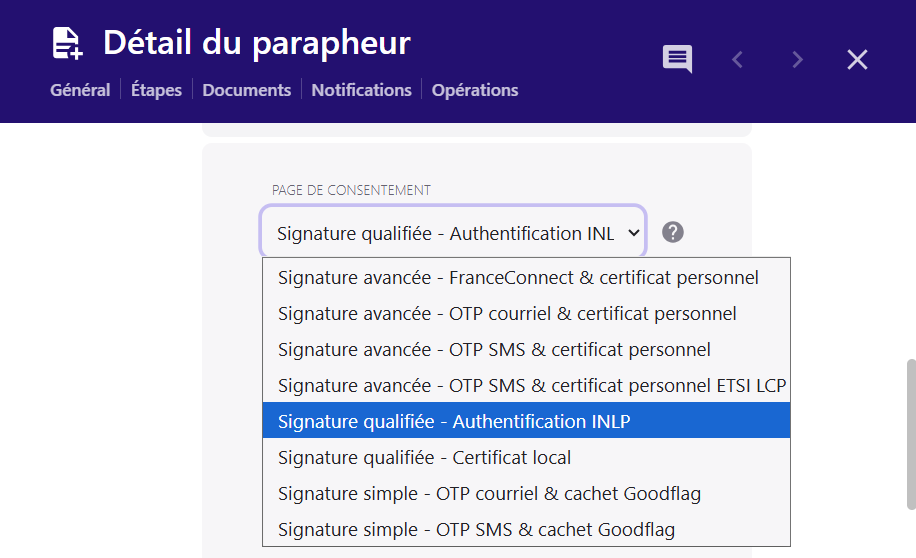Choose Signature qualifiée - Certificat local
Screen dimensions: 916x558
click(424, 457)
